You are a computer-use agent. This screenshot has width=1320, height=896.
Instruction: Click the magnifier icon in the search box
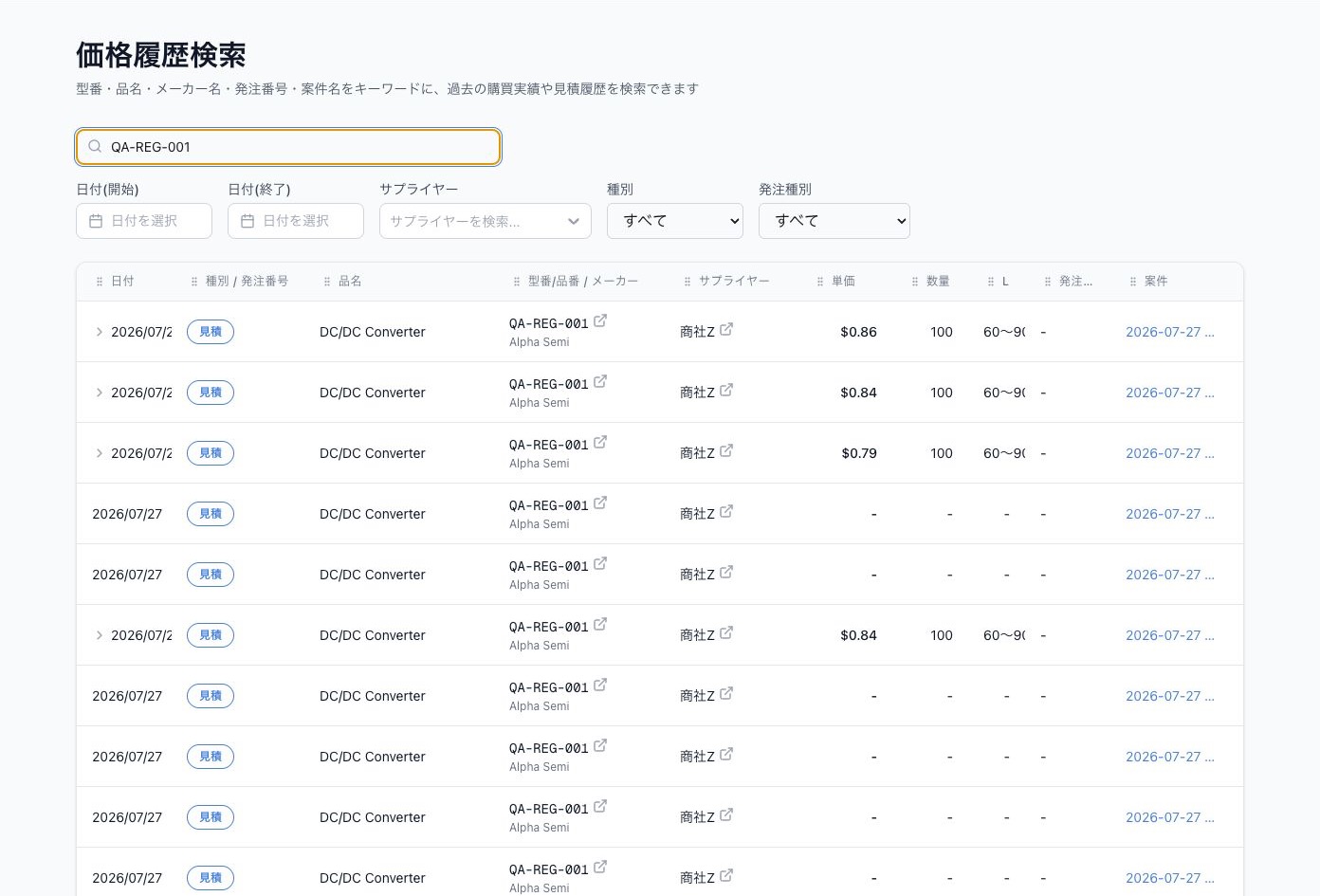pos(95,147)
